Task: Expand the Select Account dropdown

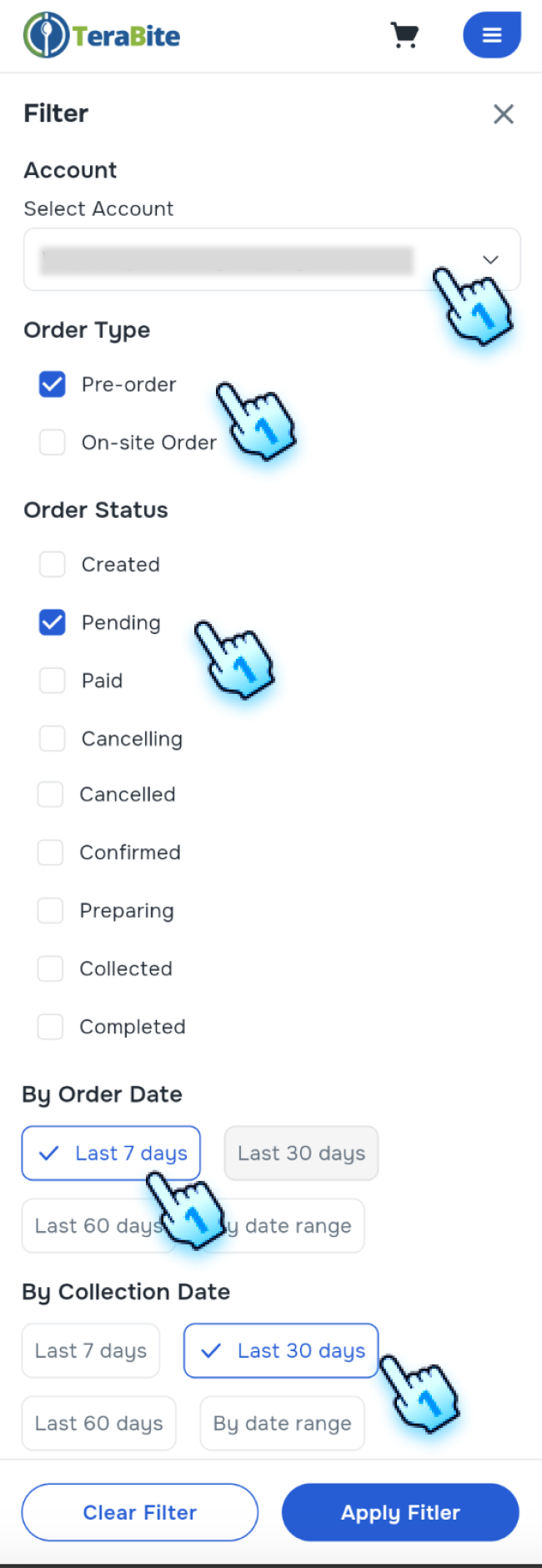Action: (271, 259)
